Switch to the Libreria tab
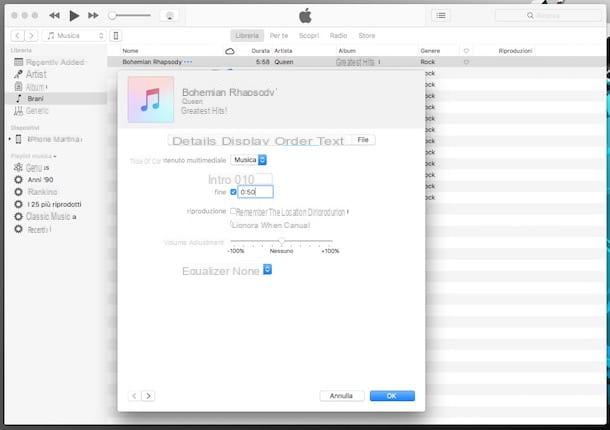The height and width of the screenshot is (430, 610). (x=247, y=36)
